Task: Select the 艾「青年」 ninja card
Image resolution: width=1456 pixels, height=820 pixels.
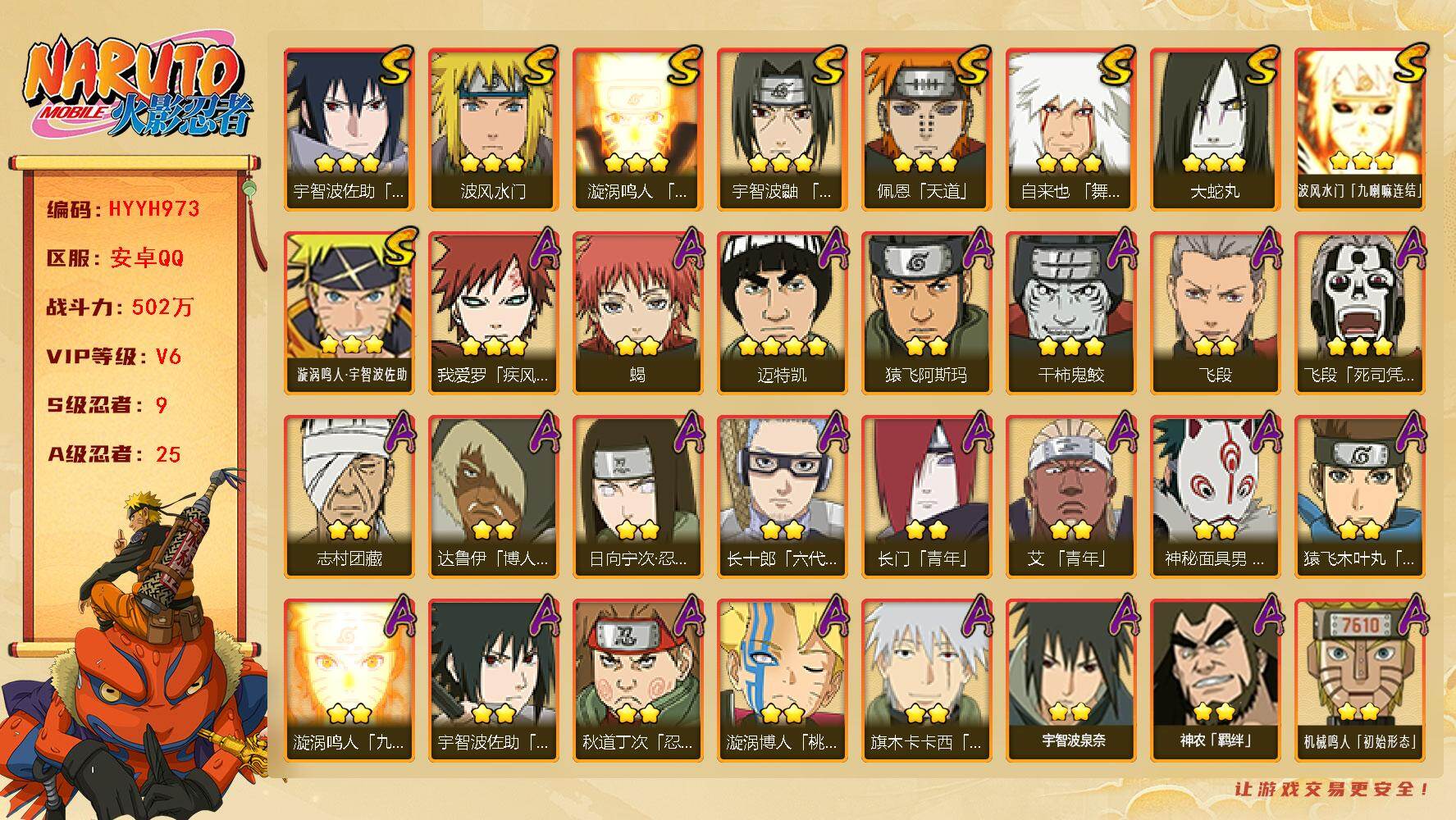Action: point(1070,496)
